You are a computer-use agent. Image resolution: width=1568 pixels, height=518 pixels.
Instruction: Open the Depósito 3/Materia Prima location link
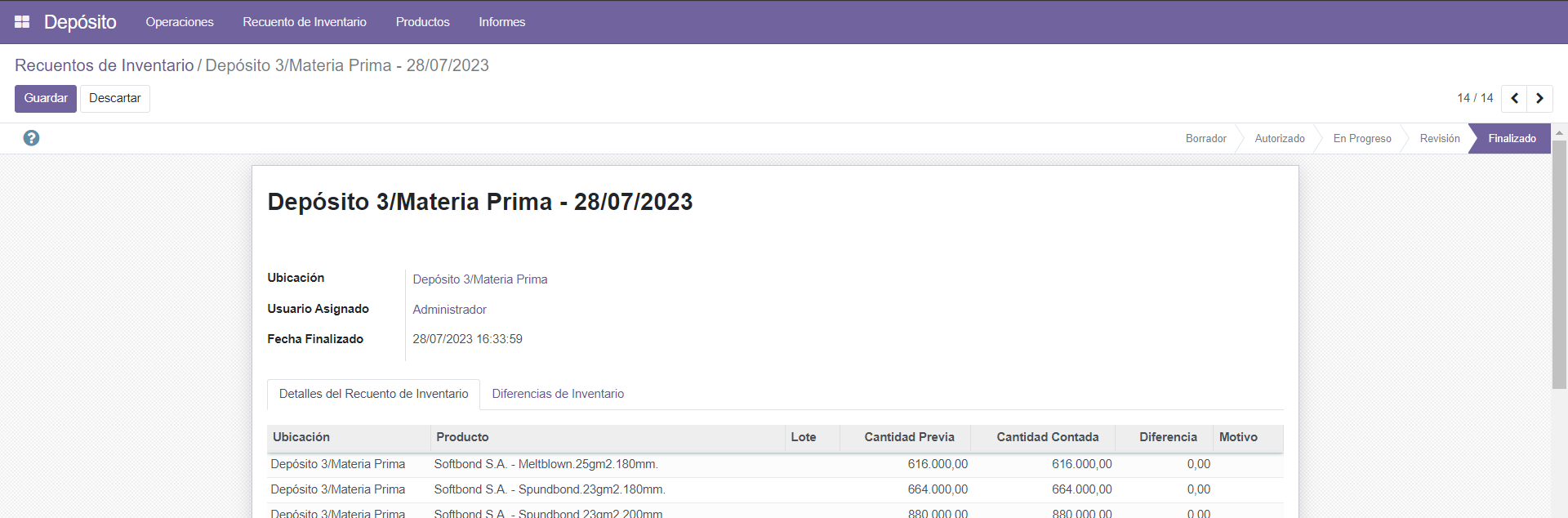480,279
